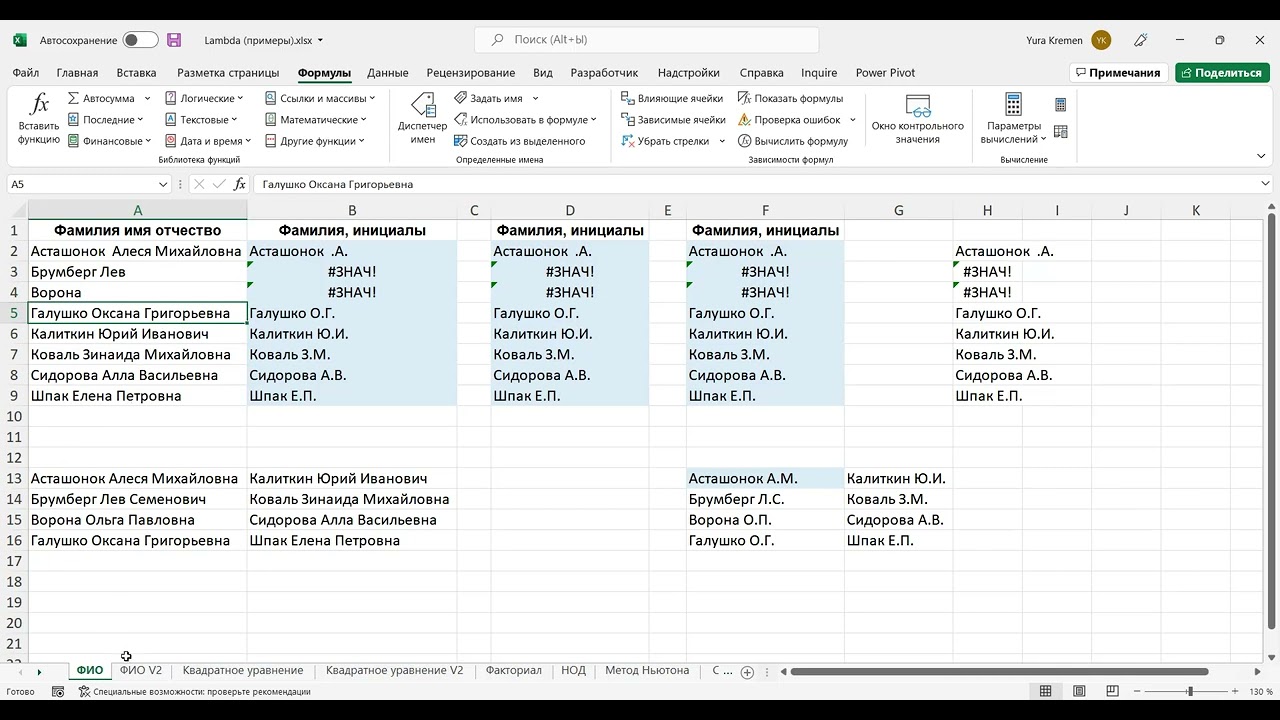Select column D header

(x=570, y=210)
